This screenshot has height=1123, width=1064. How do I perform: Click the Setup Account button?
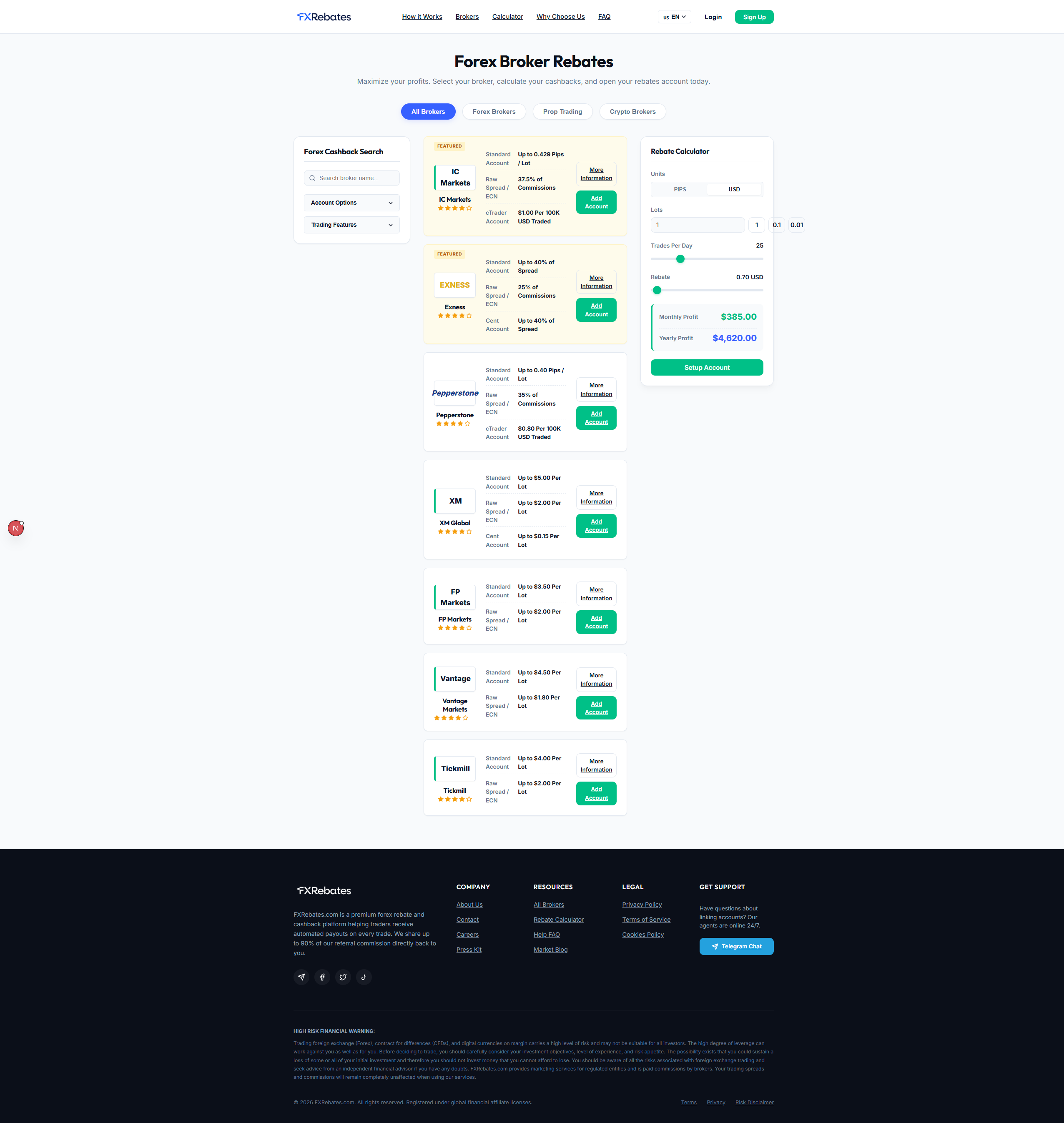707,368
